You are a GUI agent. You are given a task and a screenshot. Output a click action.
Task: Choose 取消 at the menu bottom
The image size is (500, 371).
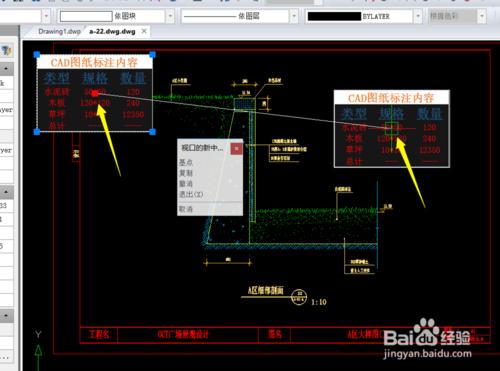click(186, 209)
